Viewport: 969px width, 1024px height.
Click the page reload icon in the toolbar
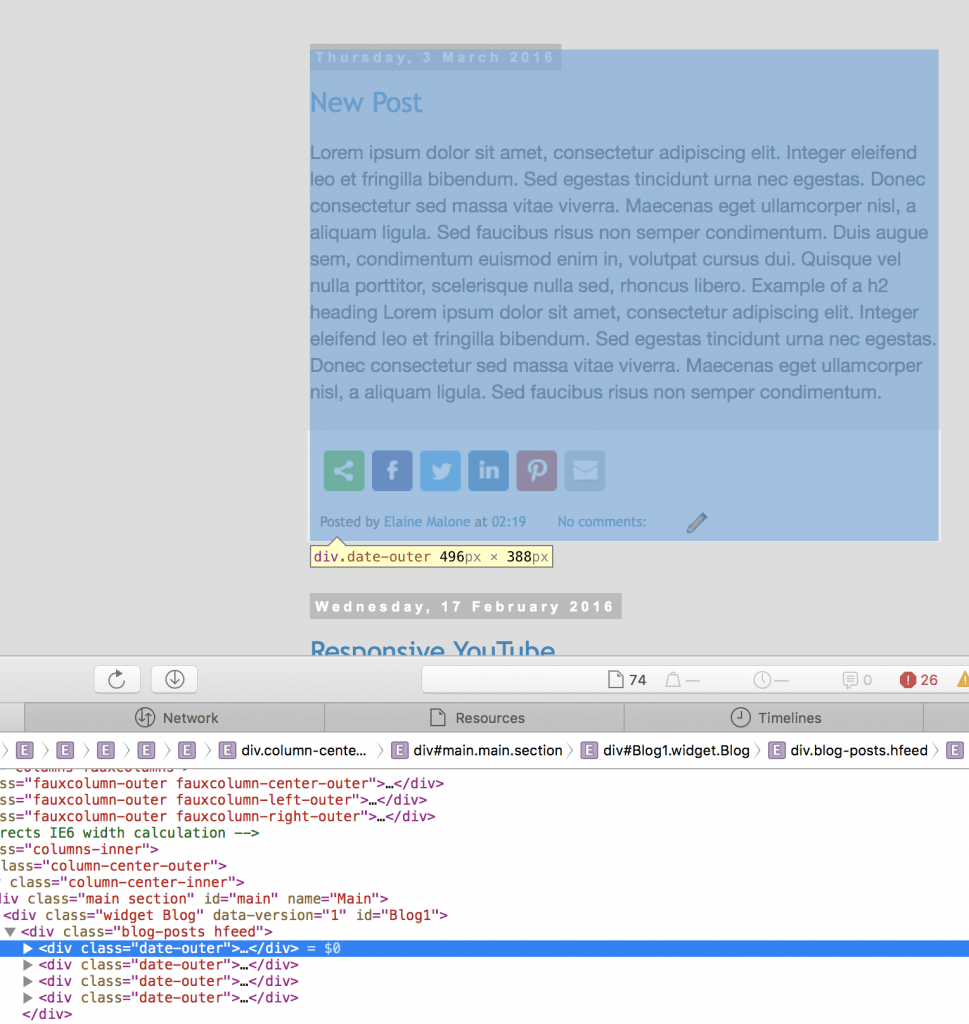pyautogui.click(x=117, y=679)
